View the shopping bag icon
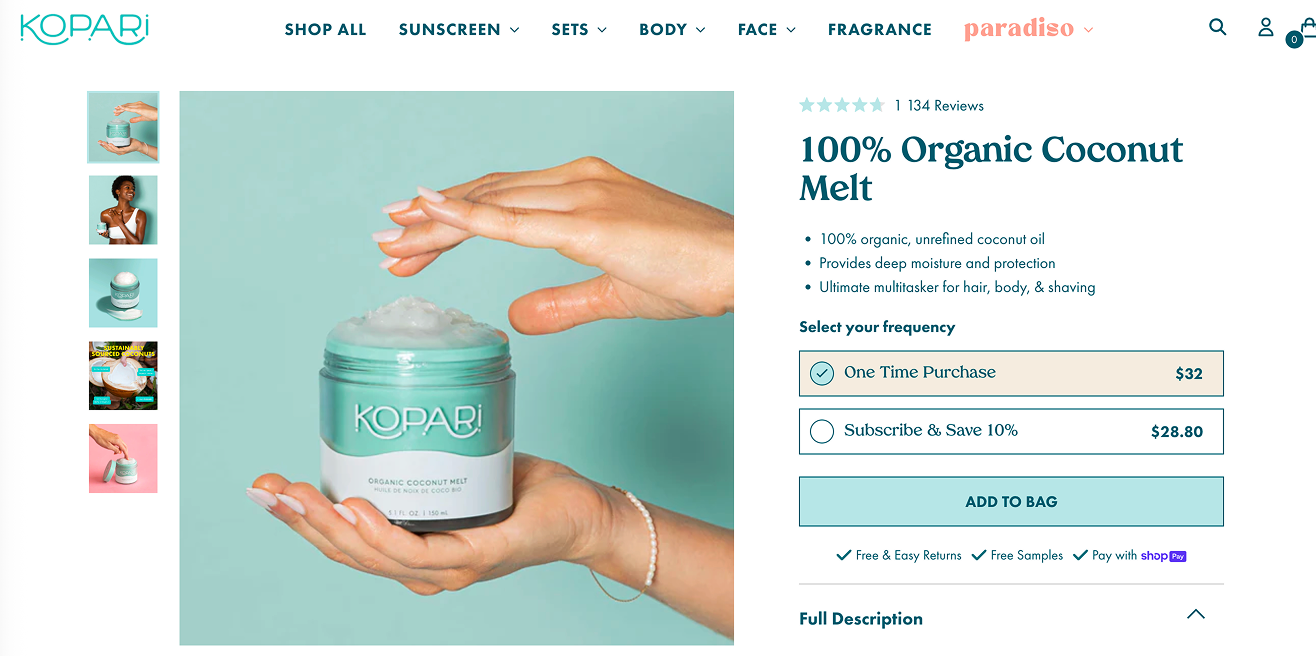This screenshot has width=1316, height=656. [x=1306, y=28]
